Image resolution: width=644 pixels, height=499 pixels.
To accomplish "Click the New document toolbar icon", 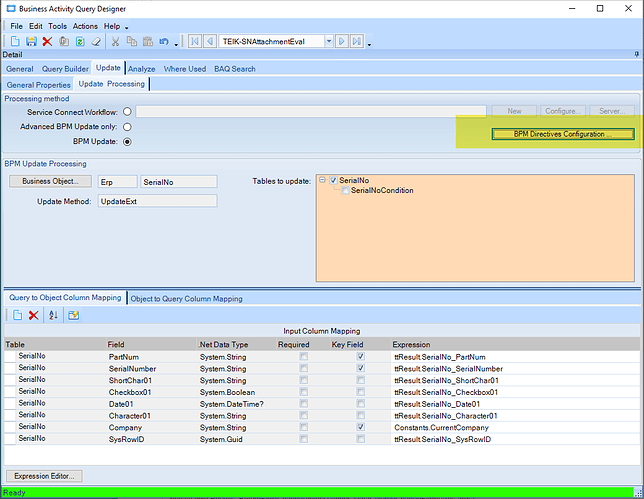I will pos(15,41).
